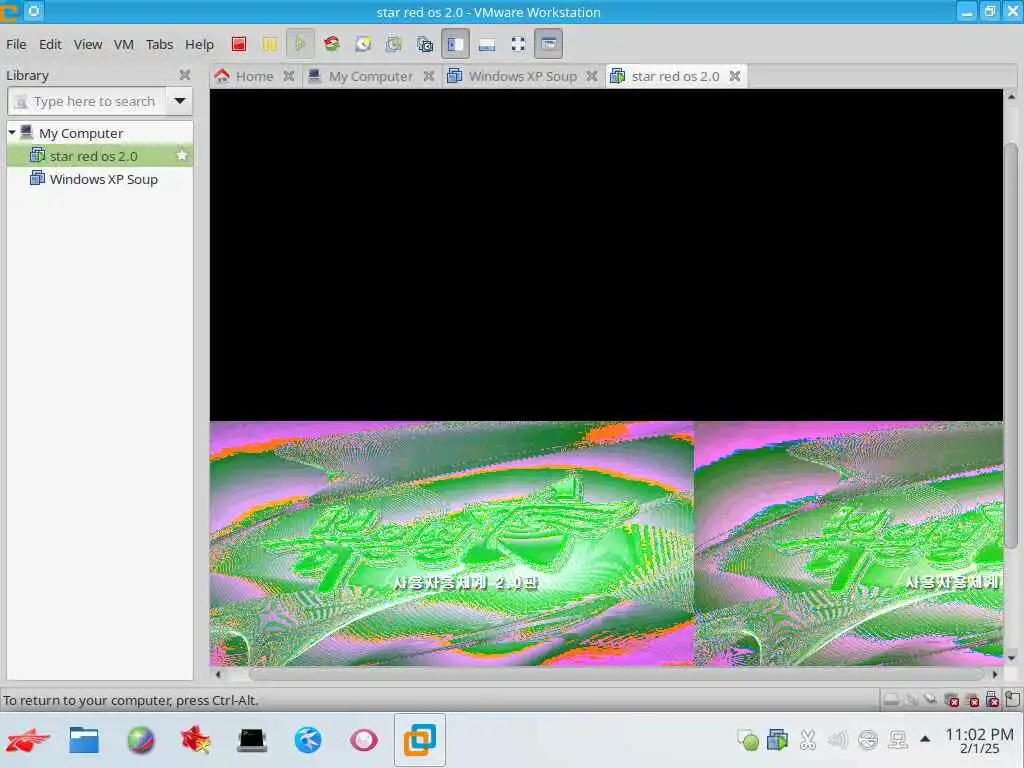Open the Tabs menu
The width and height of the screenshot is (1024, 768).
click(x=159, y=44)
